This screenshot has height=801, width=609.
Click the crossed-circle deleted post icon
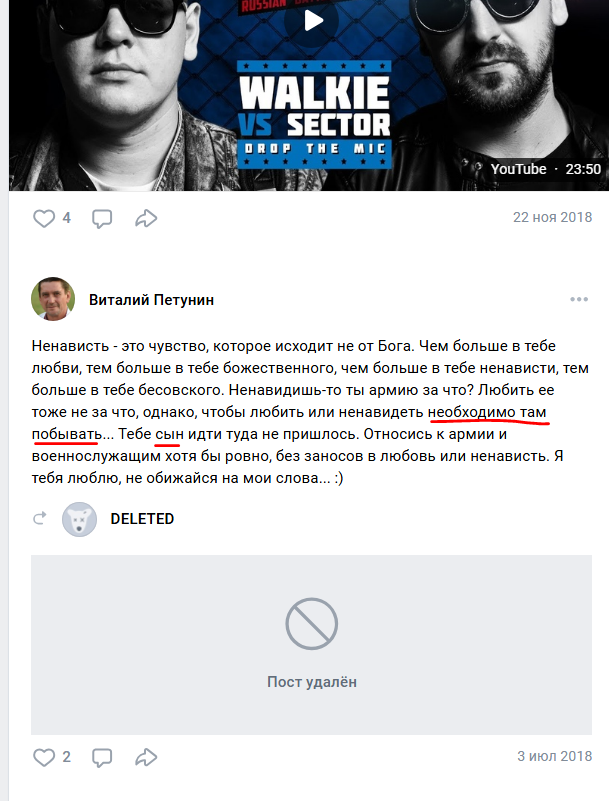click(x=312, y=624)
